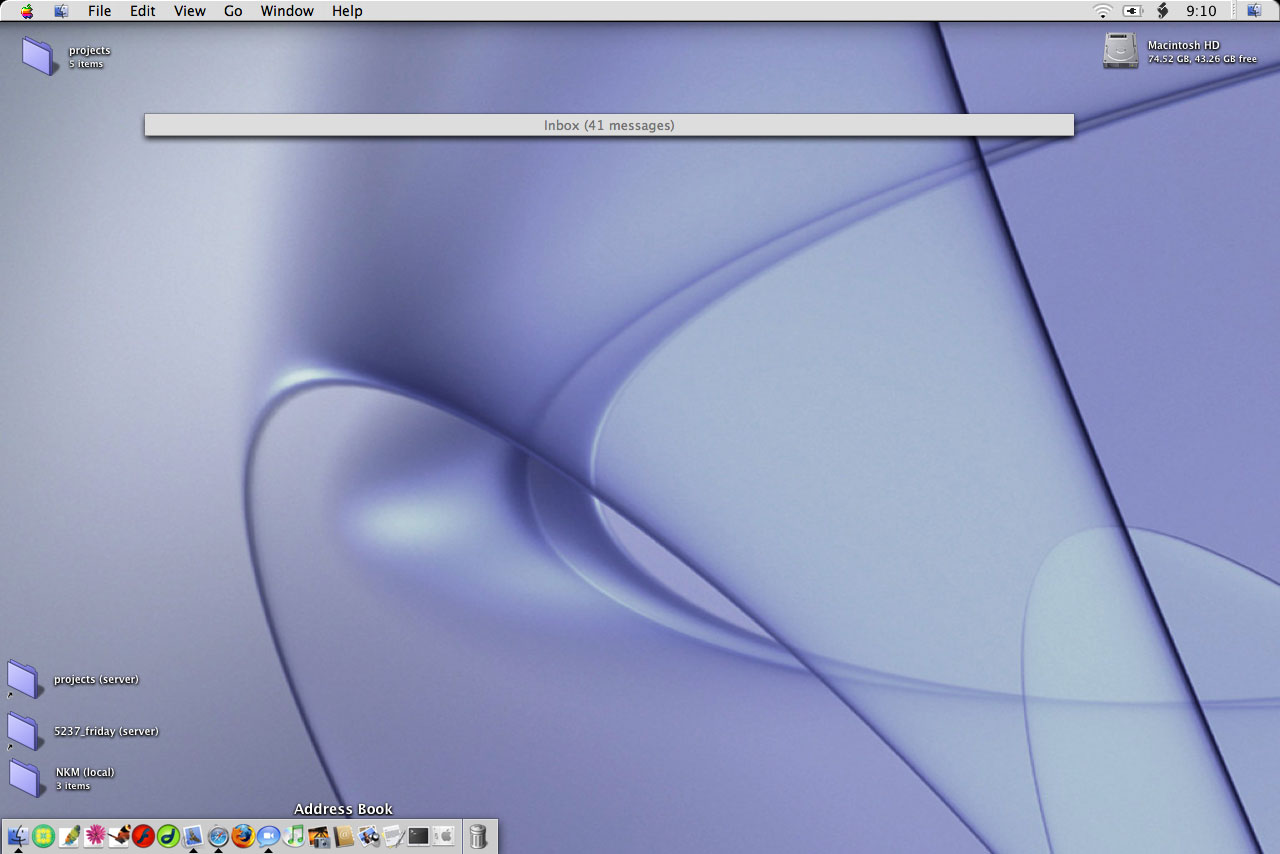Select the NKM (local) folder
The image size is (1280, 854).
coord(25,778)
